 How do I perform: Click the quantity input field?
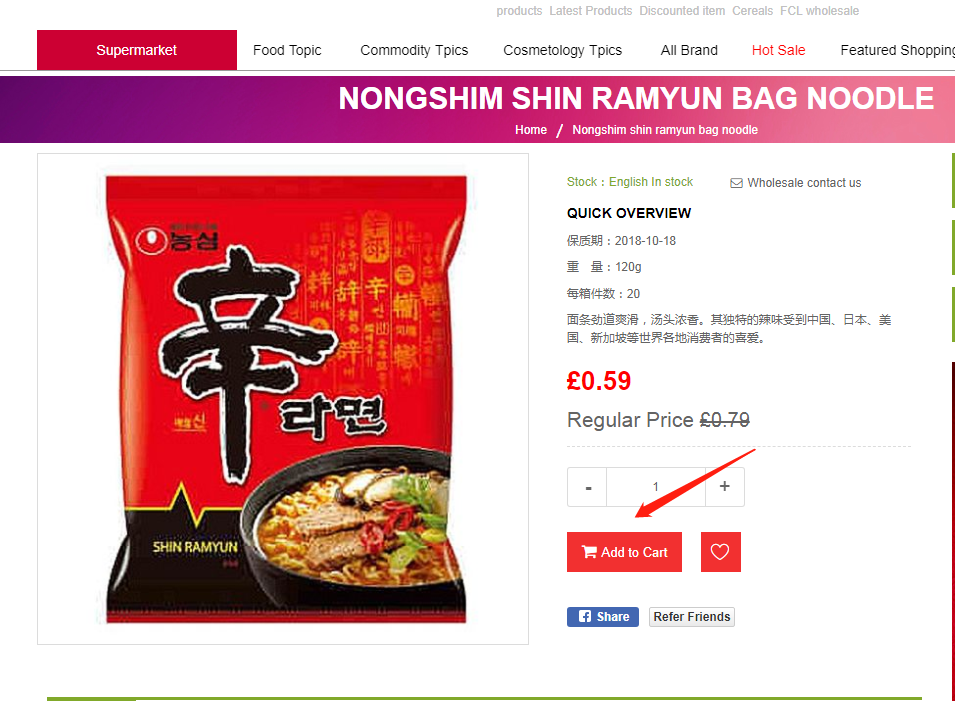(656, 487)
